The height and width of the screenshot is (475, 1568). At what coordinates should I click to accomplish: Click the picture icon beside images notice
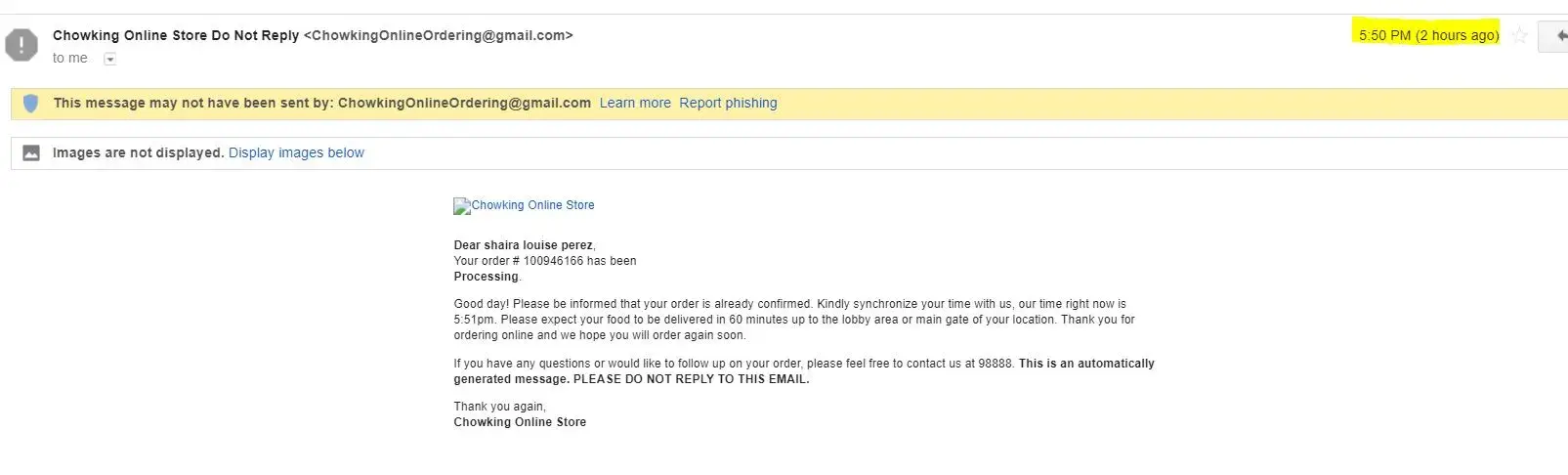[31, 153]
